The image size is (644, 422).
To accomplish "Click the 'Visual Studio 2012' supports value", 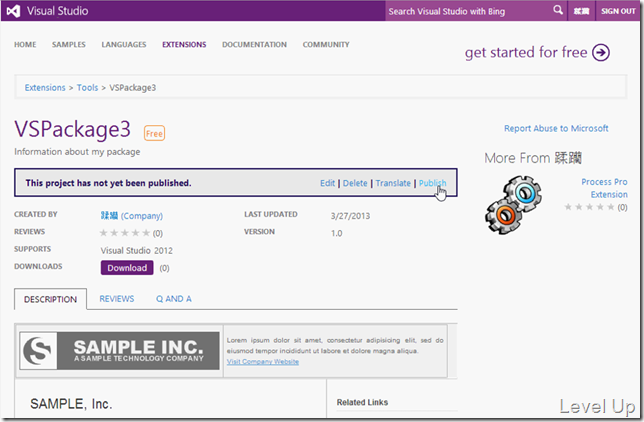I will [137, 251].
